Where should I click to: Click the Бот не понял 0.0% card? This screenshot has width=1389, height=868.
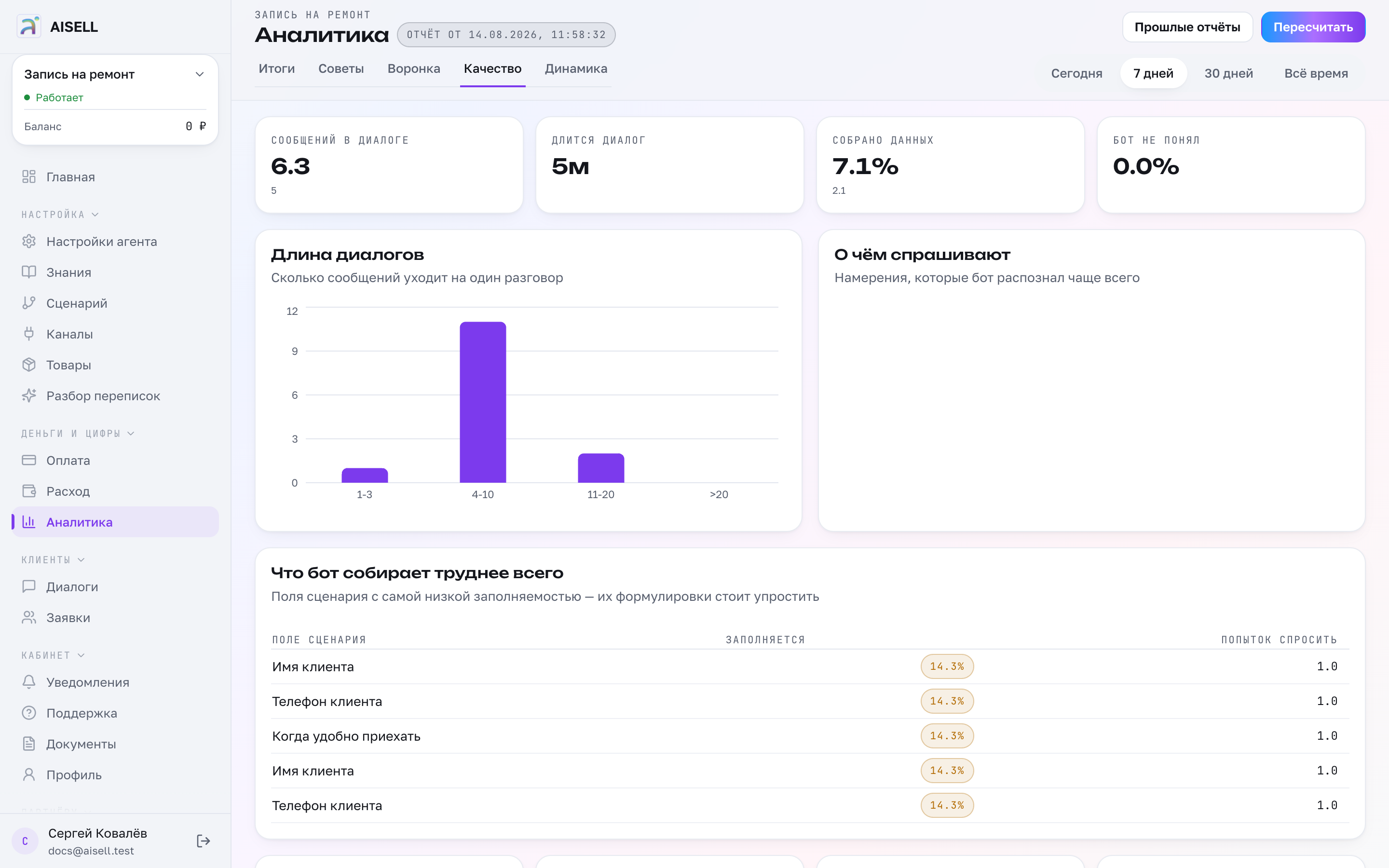pos(1231,165)
